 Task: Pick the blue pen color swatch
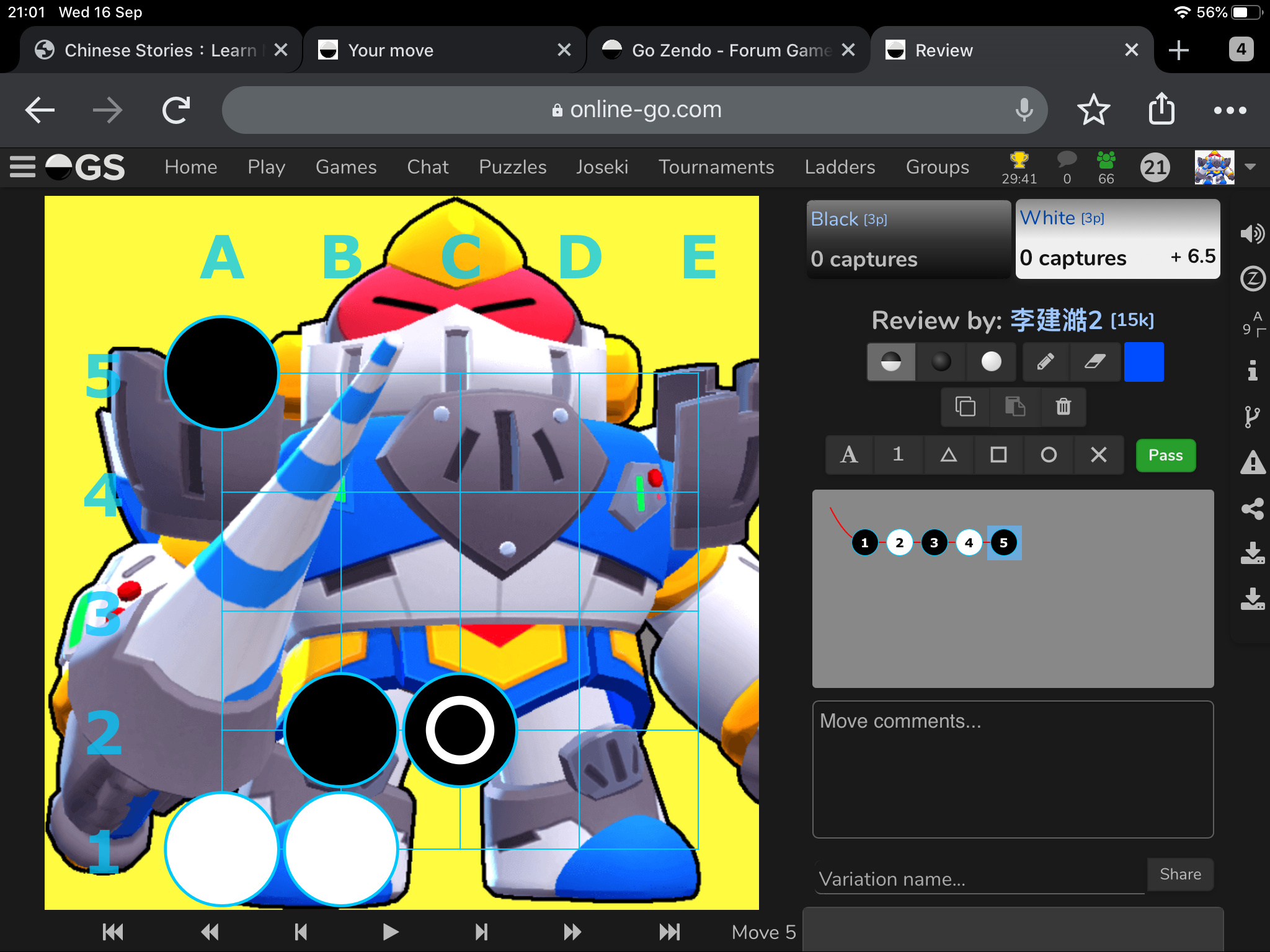(1143, 361)
